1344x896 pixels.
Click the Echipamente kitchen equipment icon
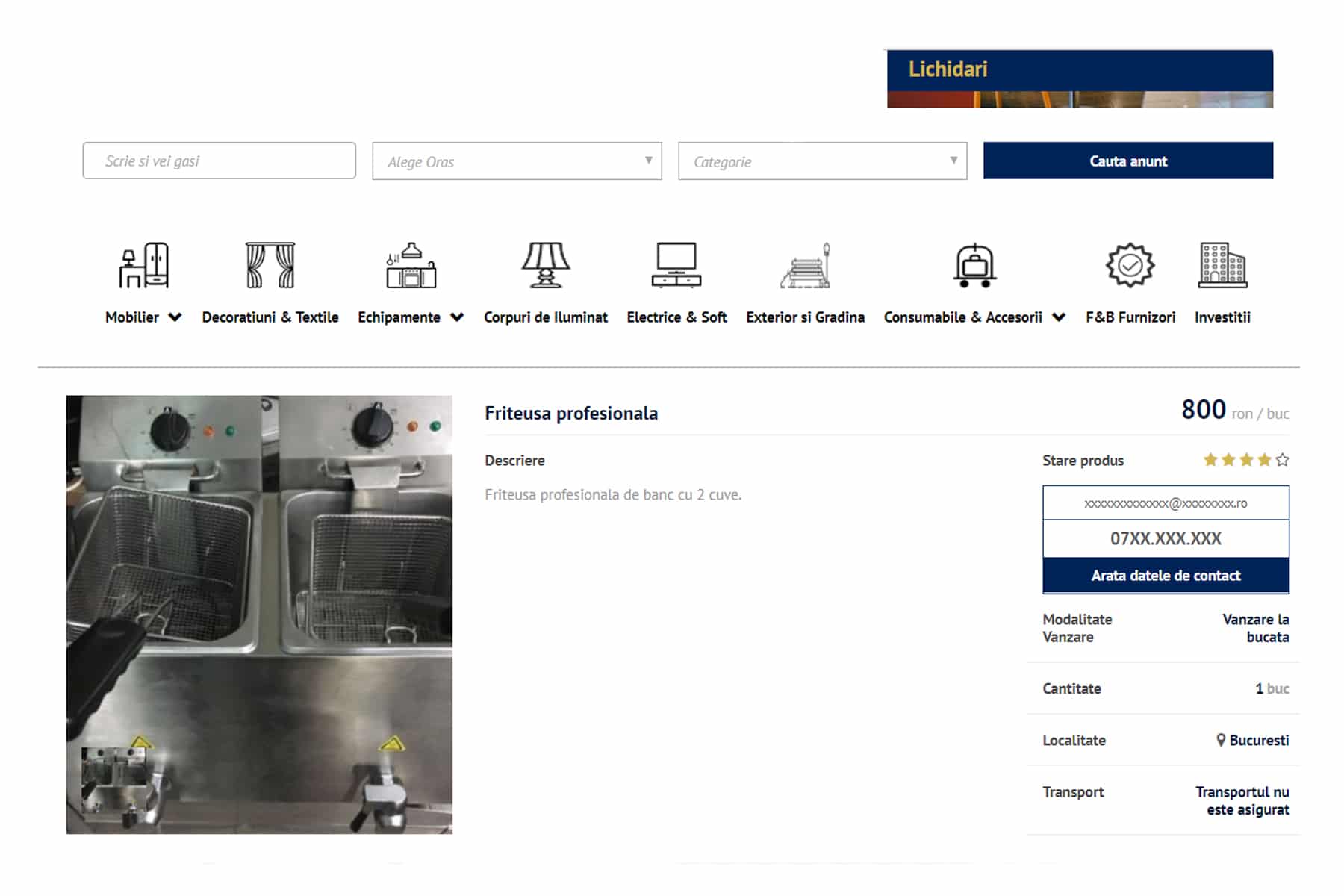(411, 265)
